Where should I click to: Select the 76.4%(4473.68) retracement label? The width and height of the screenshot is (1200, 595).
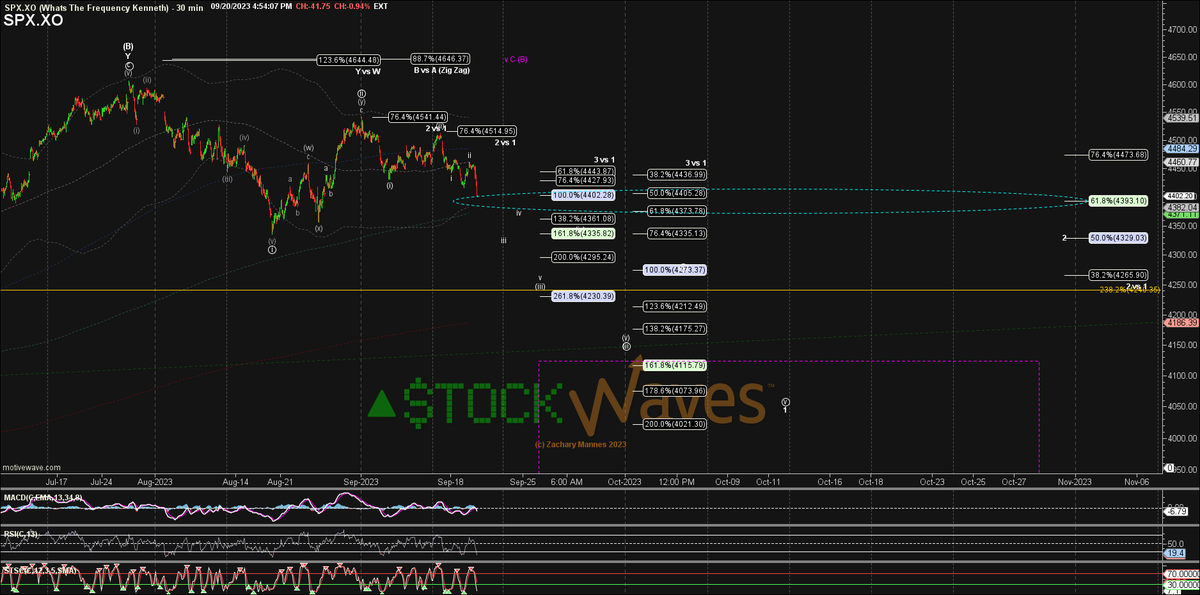point(1118,155)
